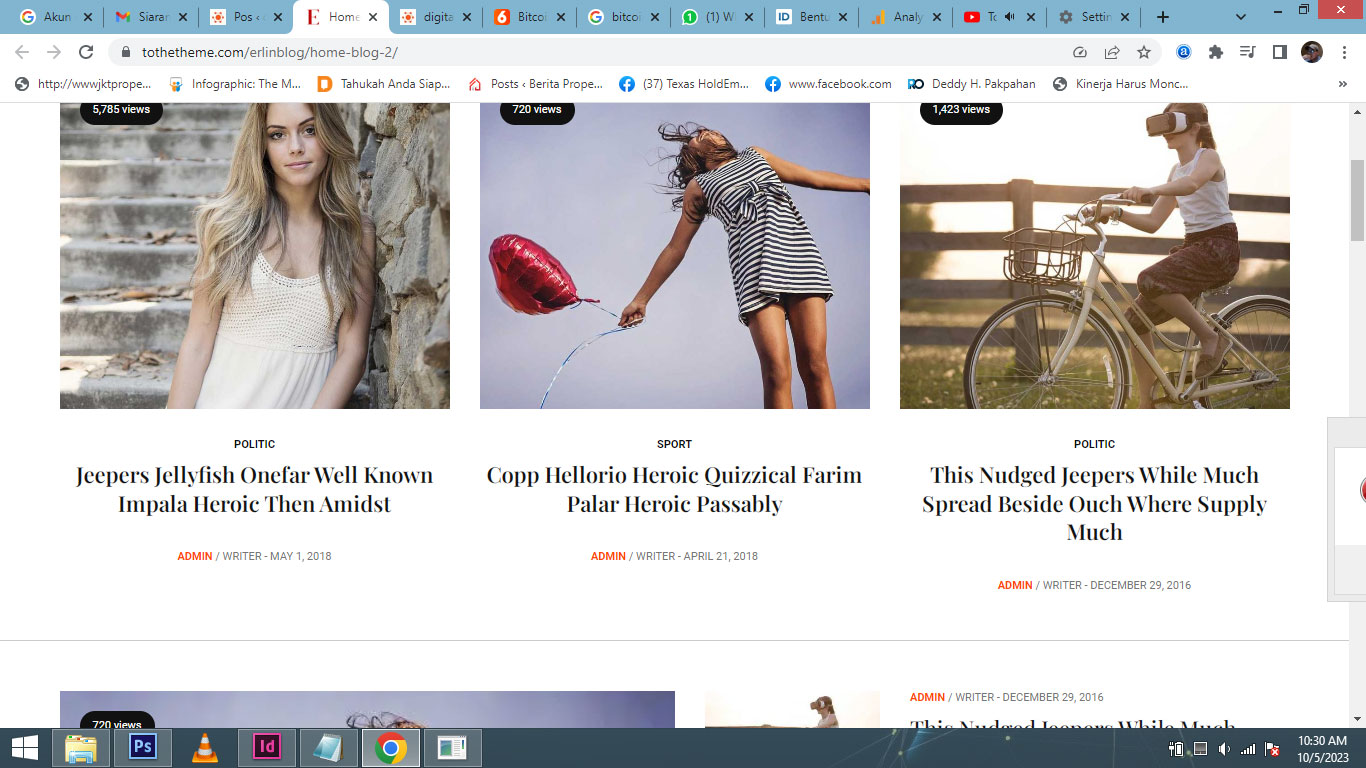Open the Deddy H. Pakpahan bookmark
1366x768 pixels.
pyautogui.click(x=982, y=84)
